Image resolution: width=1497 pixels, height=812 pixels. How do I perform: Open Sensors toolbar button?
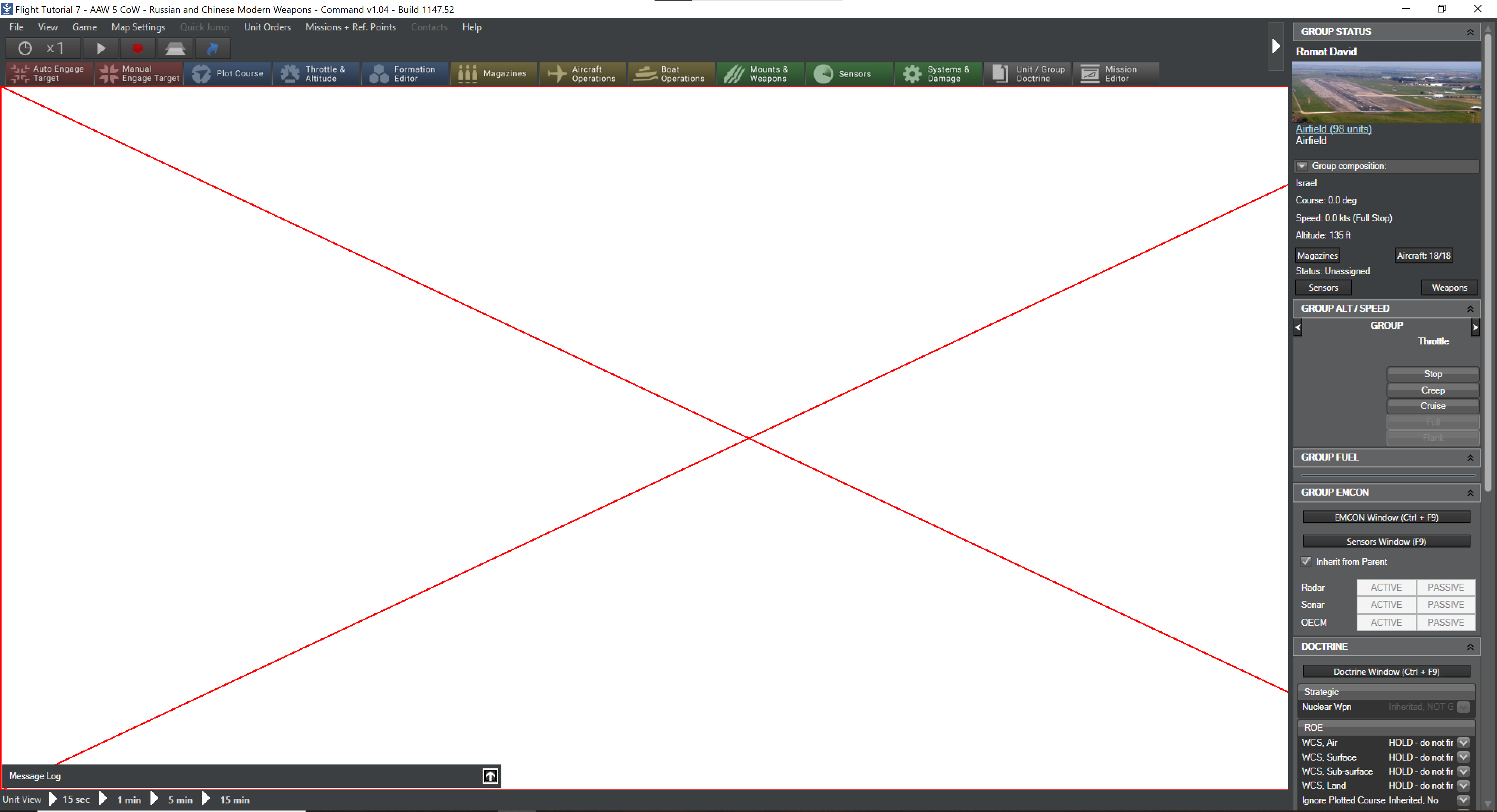(850, 74)
